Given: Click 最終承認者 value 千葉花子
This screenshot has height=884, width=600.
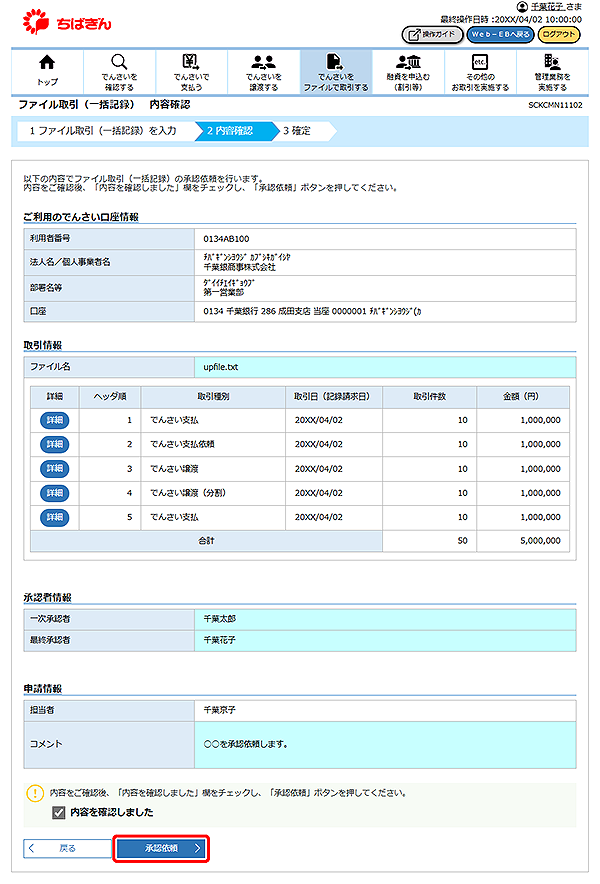Looking at the screenshot, I should [x=220, y=640].
